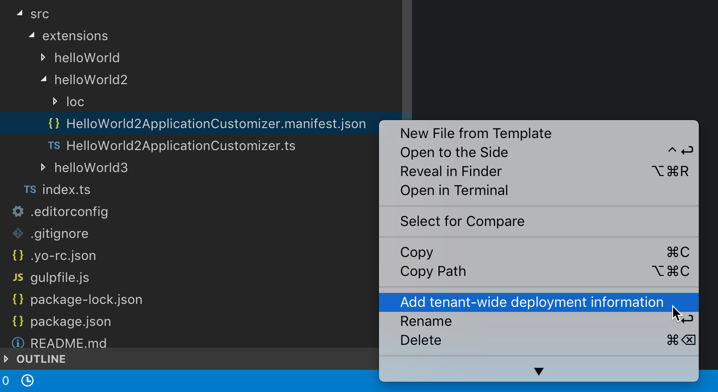
Task: Choose Open in Terminal
Action: [x=538, y=190]
